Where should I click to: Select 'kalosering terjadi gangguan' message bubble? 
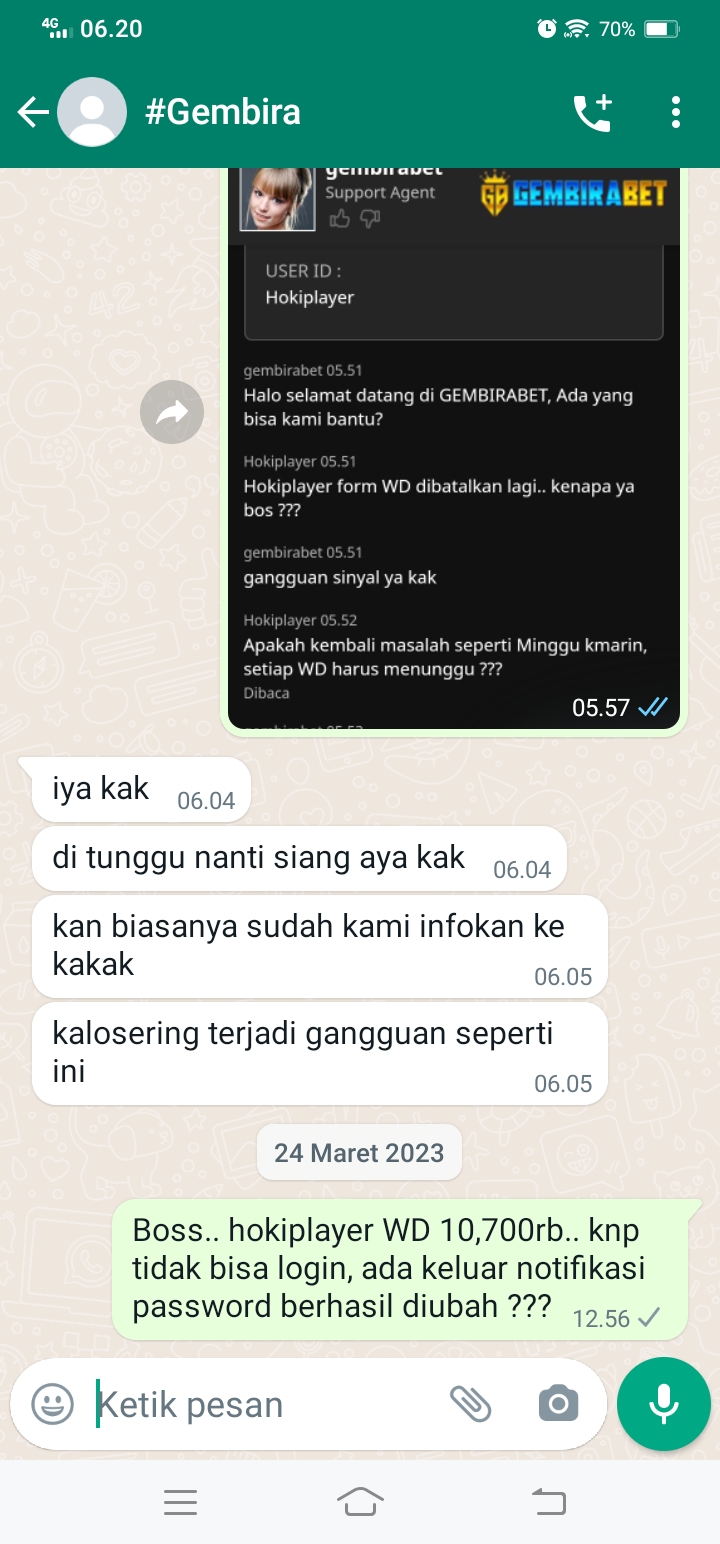(x=320, y=1054)
